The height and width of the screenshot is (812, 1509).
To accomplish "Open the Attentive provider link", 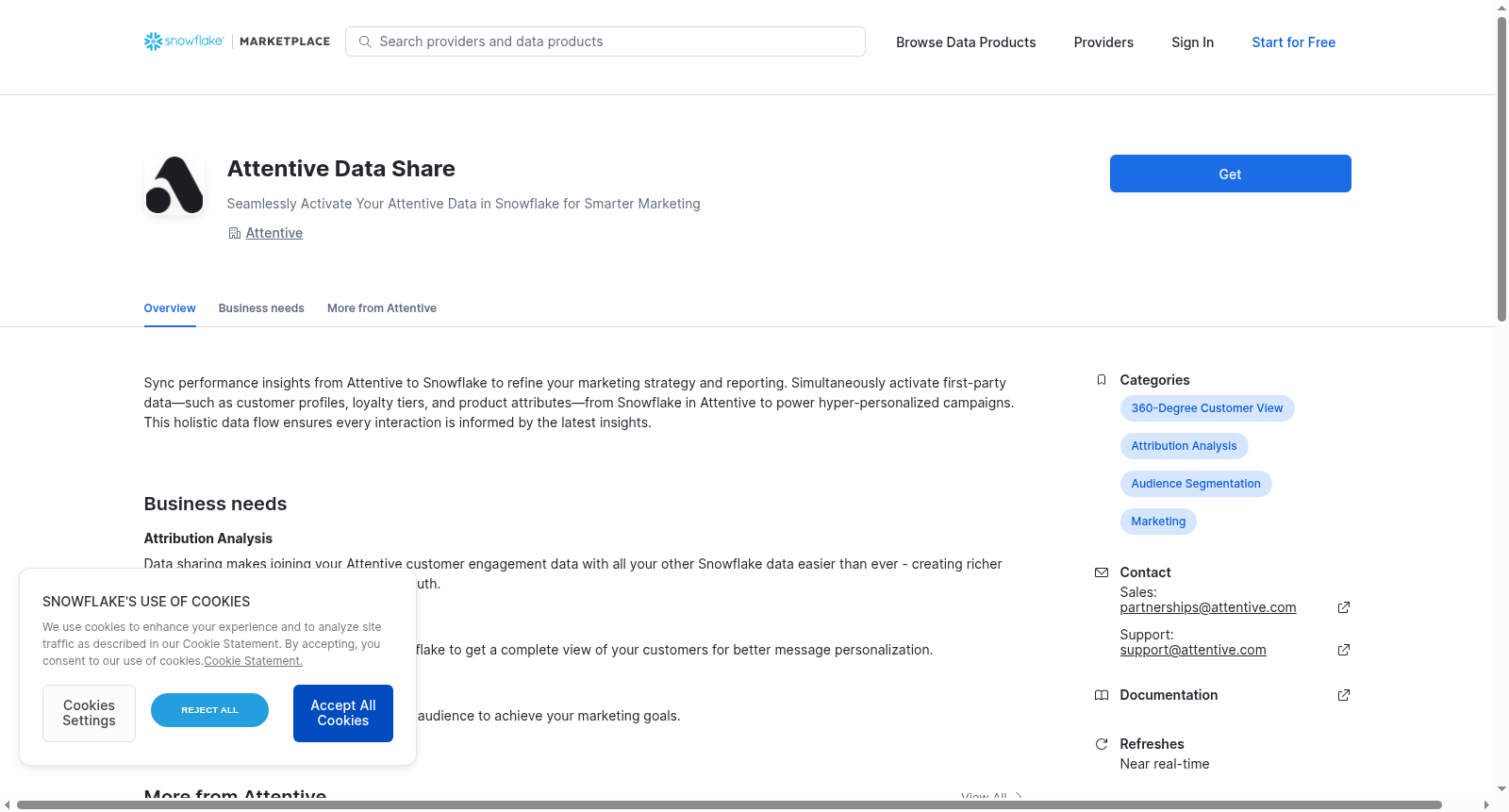I will pos(274,233).
